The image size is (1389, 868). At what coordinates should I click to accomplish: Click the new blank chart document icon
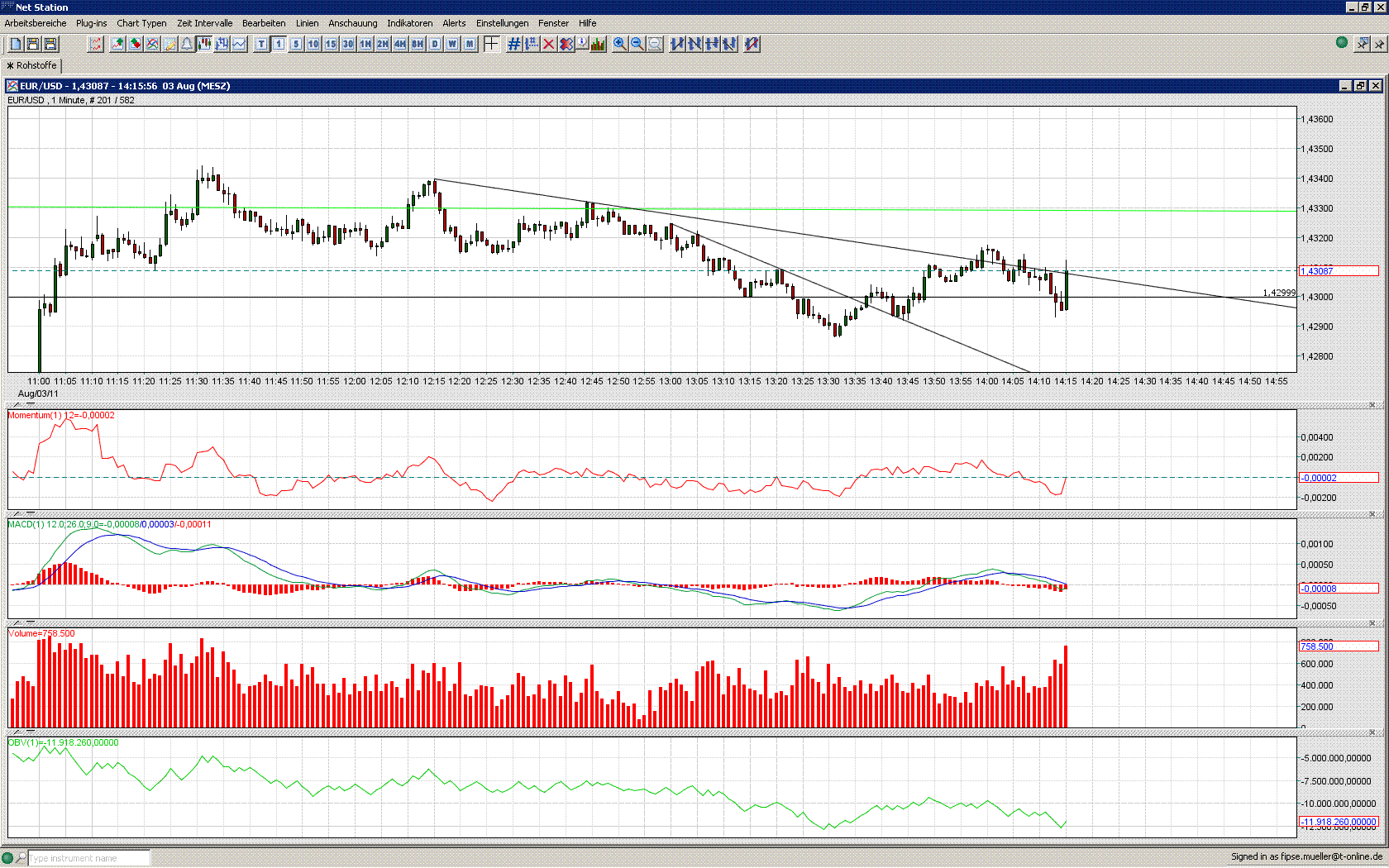16,44
